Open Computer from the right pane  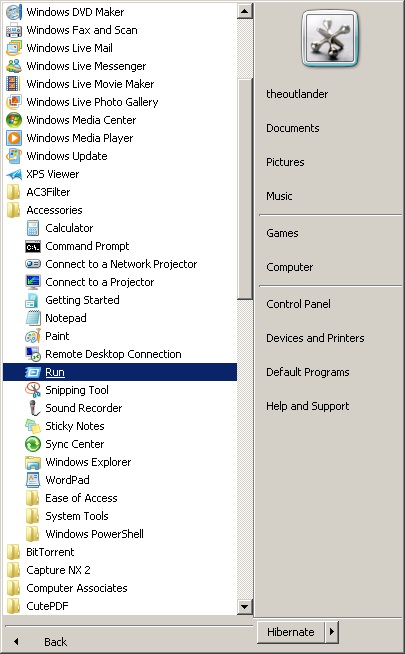pos(289,267)
